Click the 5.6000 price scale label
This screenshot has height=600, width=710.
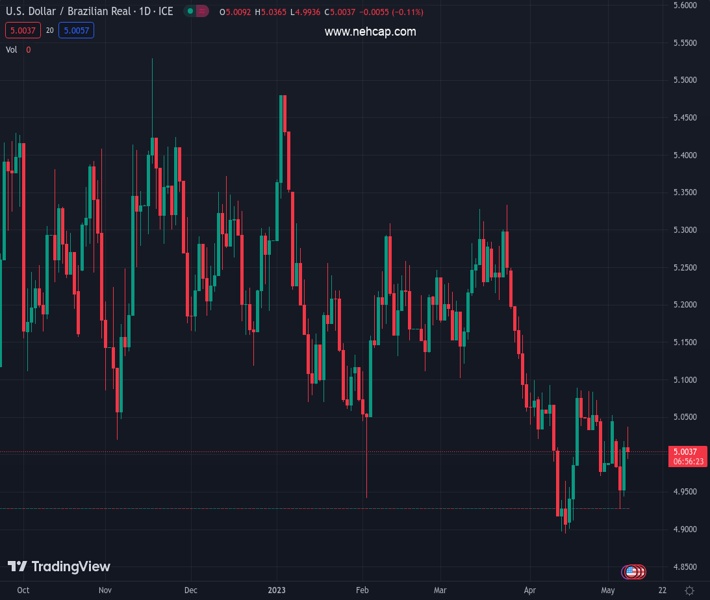click(x=685, y=5)
